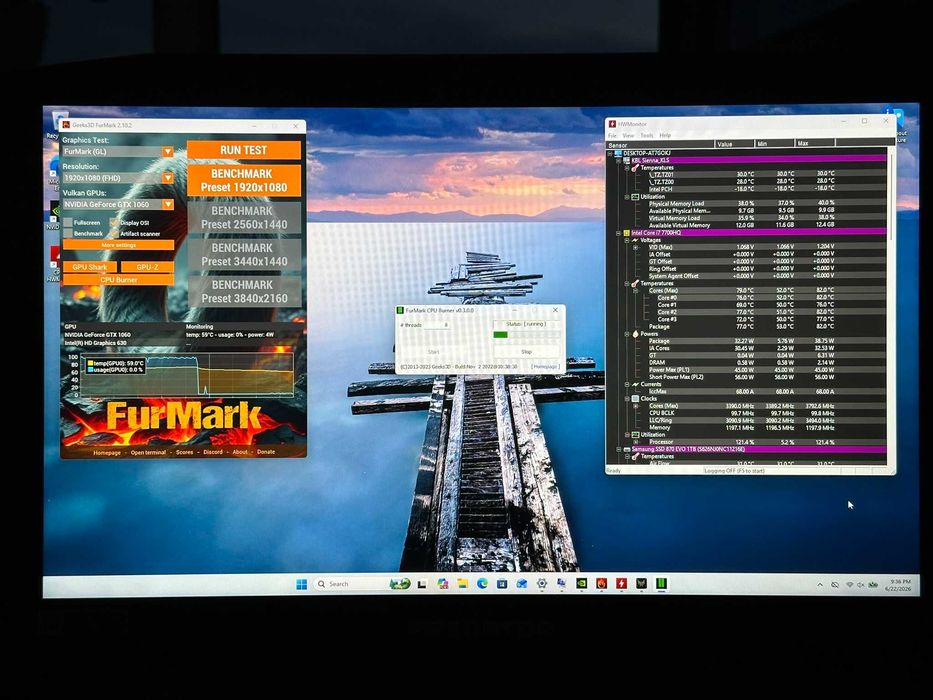Click the CPU Burner threads input field
The width and height of the screenshot is (933, 700).
point(436,325)
